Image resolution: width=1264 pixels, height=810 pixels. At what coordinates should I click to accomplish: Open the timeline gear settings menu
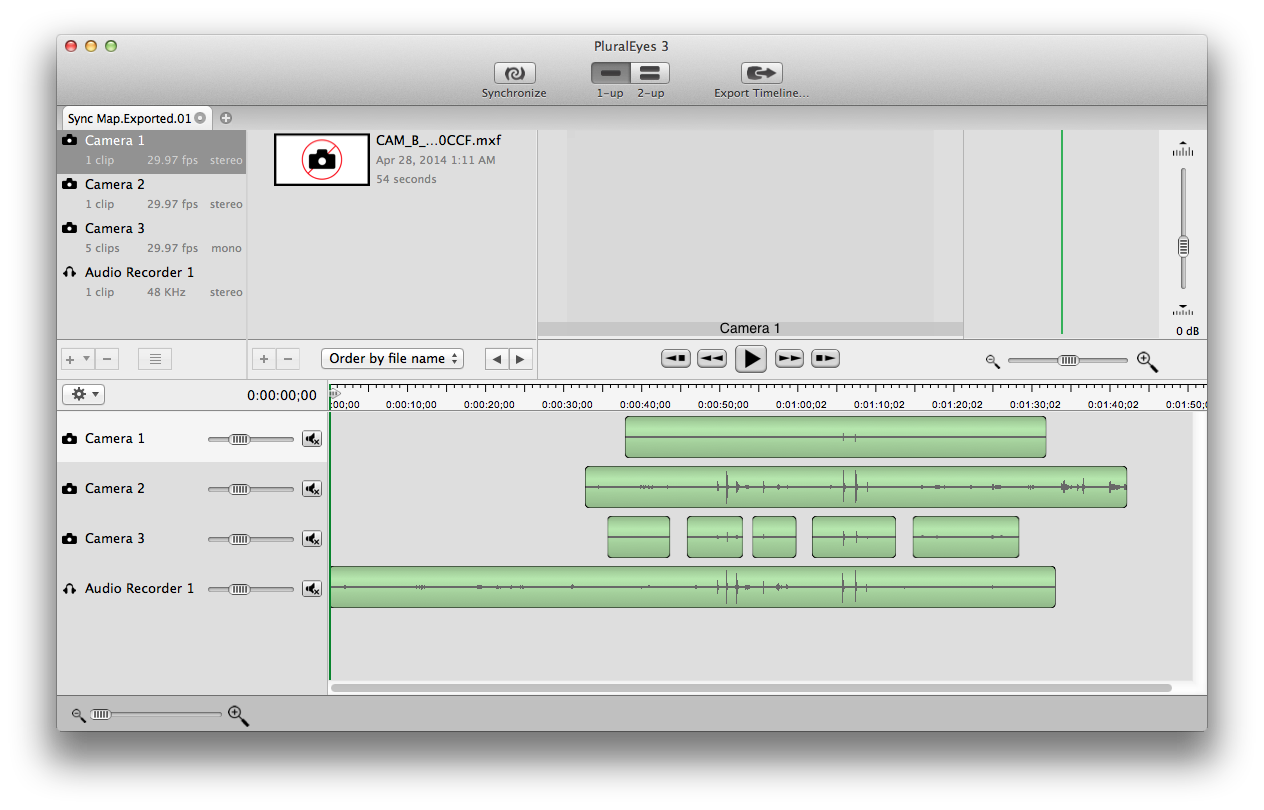(83, 395)
